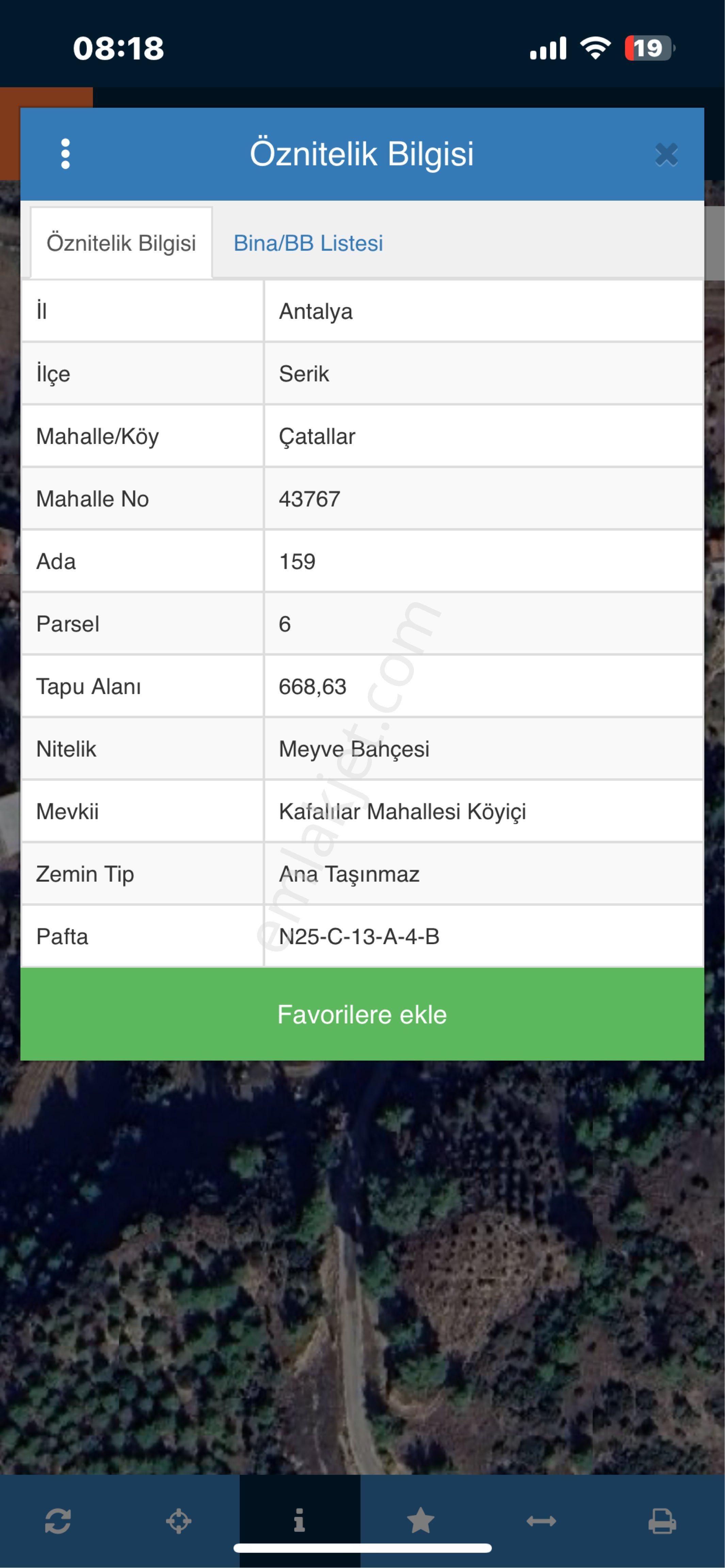
Task: Tap the Favorilere ekle button
Action: 363,1014
